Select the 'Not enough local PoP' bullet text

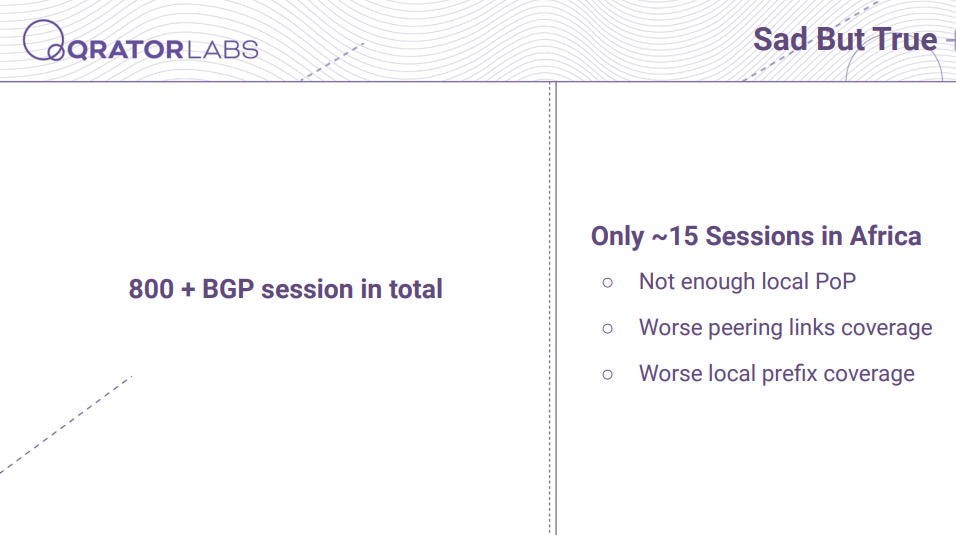[747, 282]
